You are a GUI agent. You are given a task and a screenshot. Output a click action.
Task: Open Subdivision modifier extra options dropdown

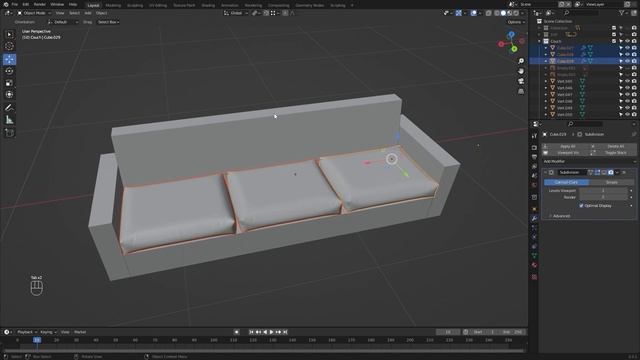pyautogui.click(x=617, y=173)
